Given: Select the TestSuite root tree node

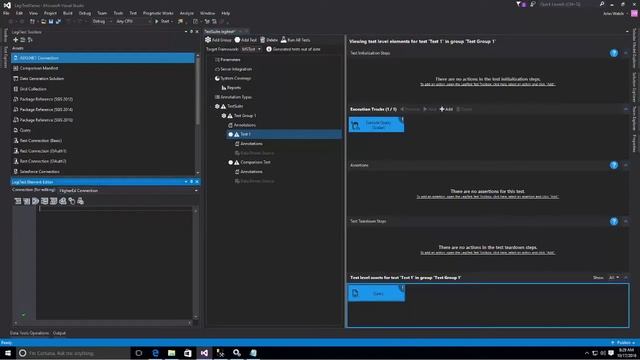Looking at the screenshot, I should pyautogui.click(x=235, y=106).
